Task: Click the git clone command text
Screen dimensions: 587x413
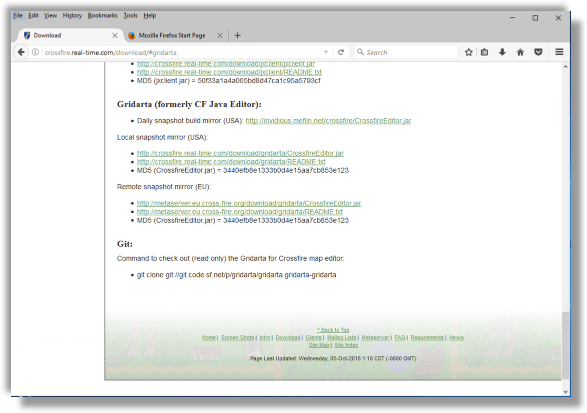Action: tap(237, 275)
